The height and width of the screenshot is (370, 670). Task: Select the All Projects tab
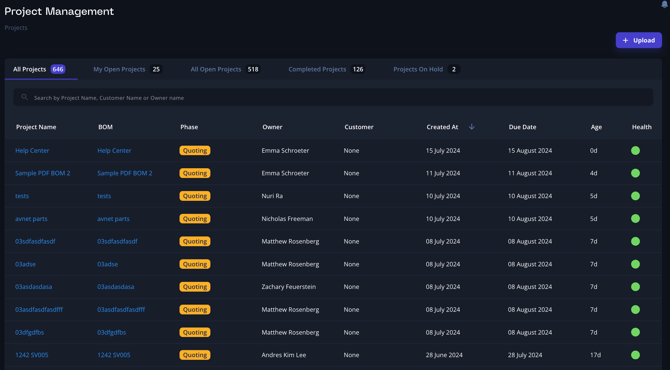point(39,69)
